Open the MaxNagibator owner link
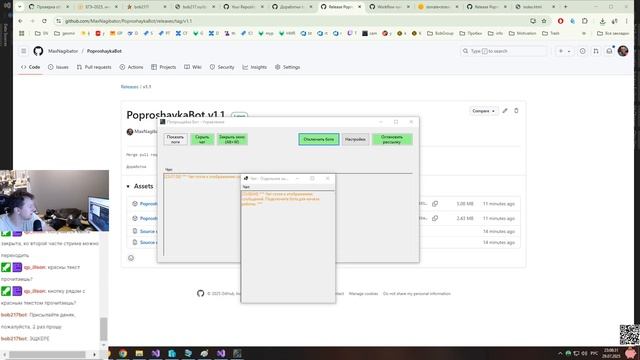The height and width of the screenshot is (360, 640). pos(63,51)
